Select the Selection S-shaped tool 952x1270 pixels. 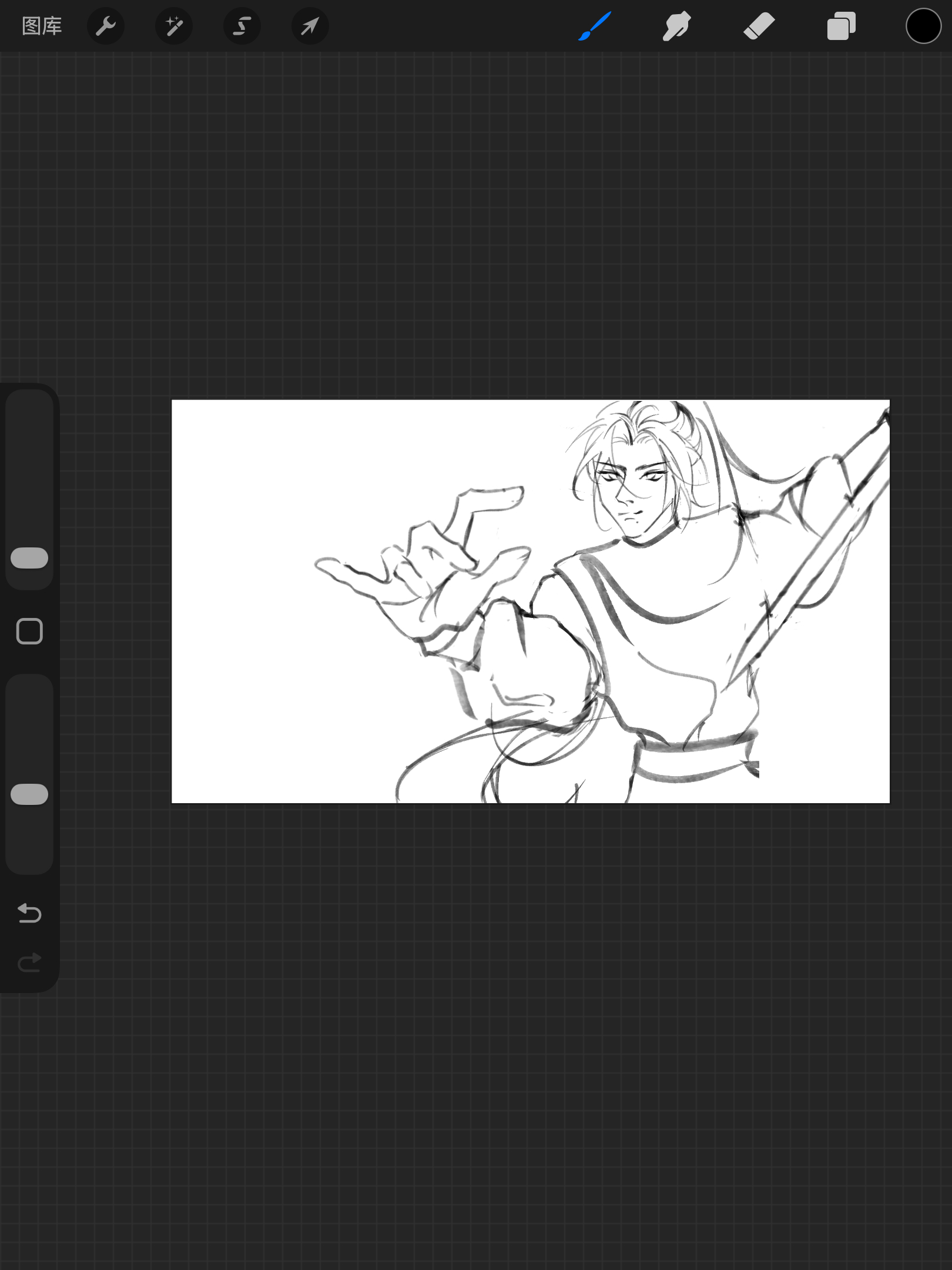[x=242, y=26]
